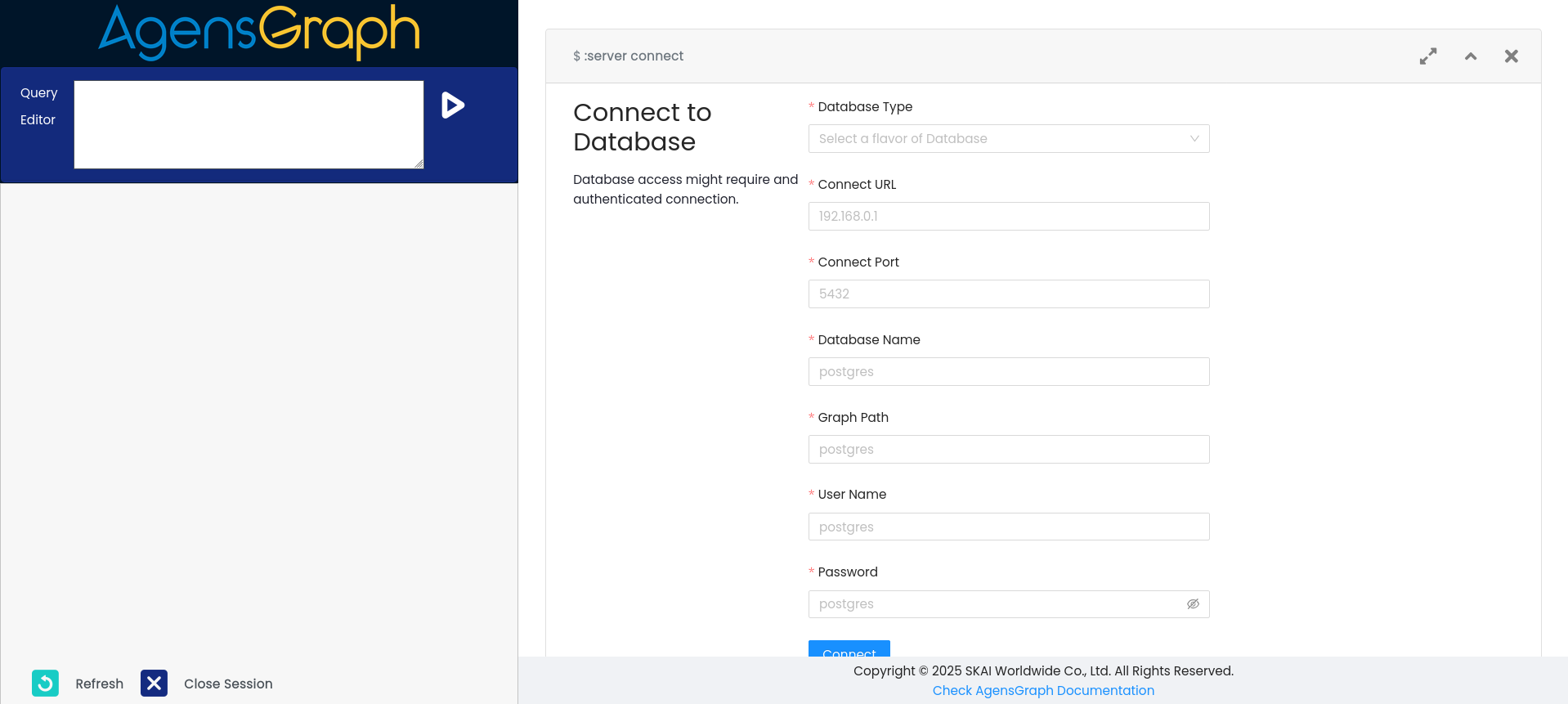Click the ':server connect' command text
The image size is (1568, 704).
pyautogui.click(x=628, y=56)
